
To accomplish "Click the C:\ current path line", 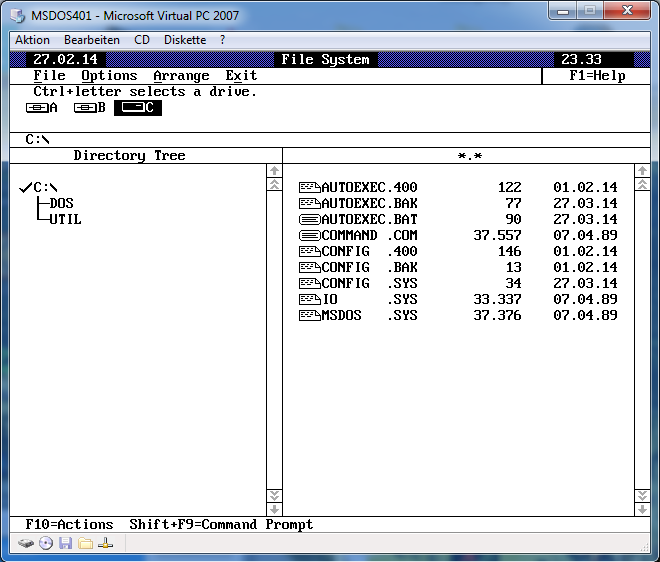I will coord(37,139).
